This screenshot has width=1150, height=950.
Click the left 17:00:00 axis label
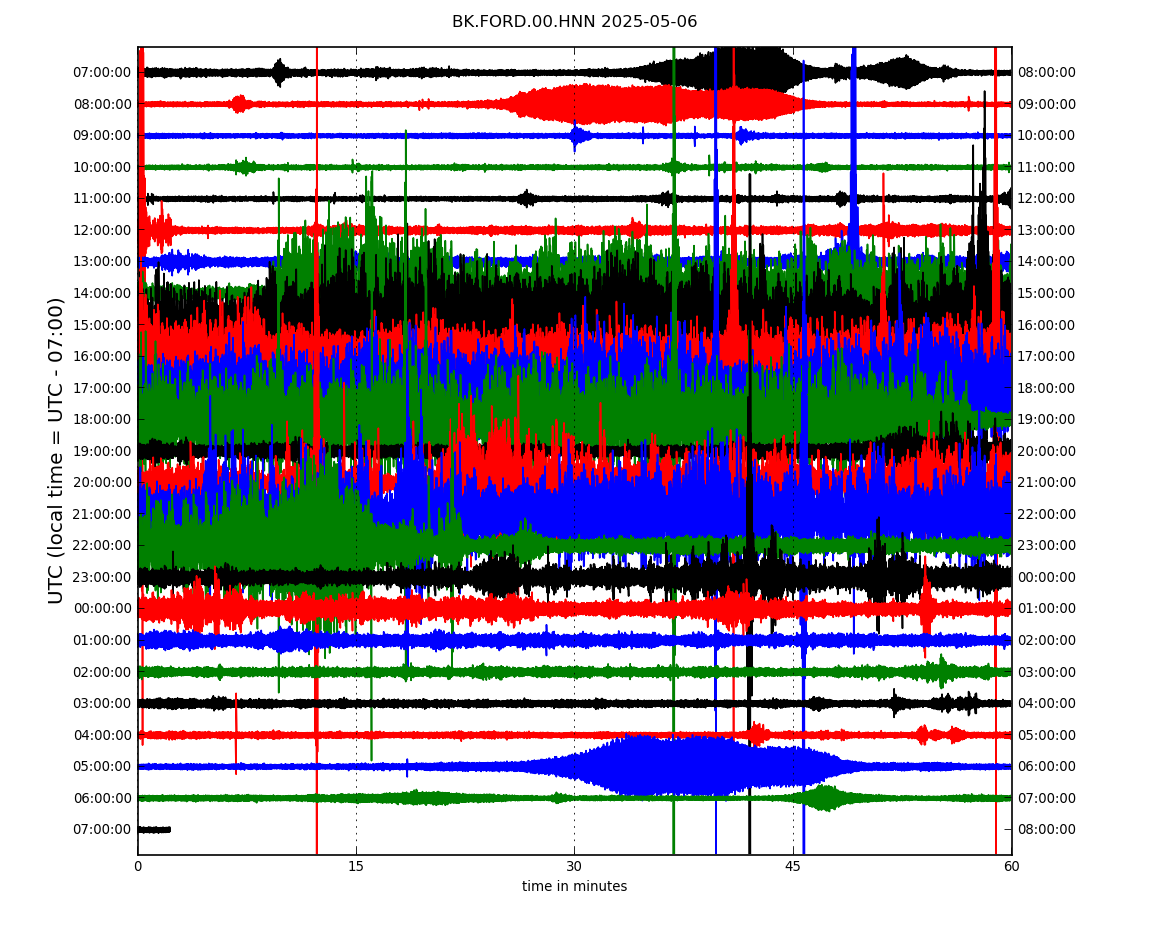102,388
